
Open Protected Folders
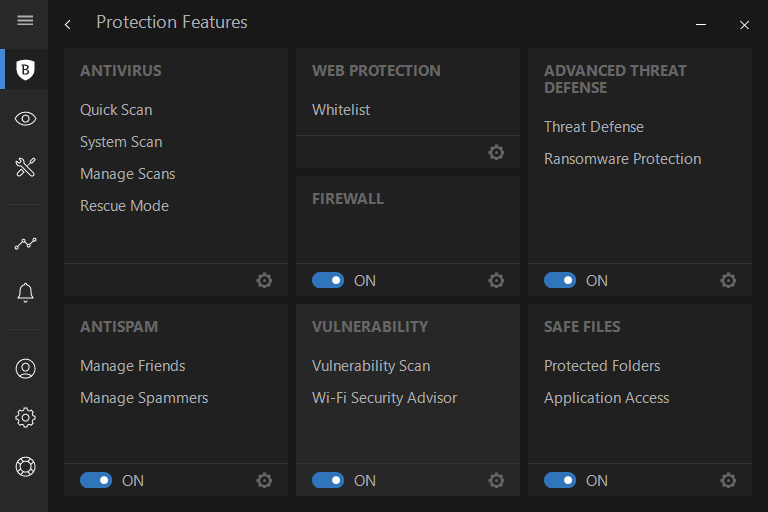point(602,366)
